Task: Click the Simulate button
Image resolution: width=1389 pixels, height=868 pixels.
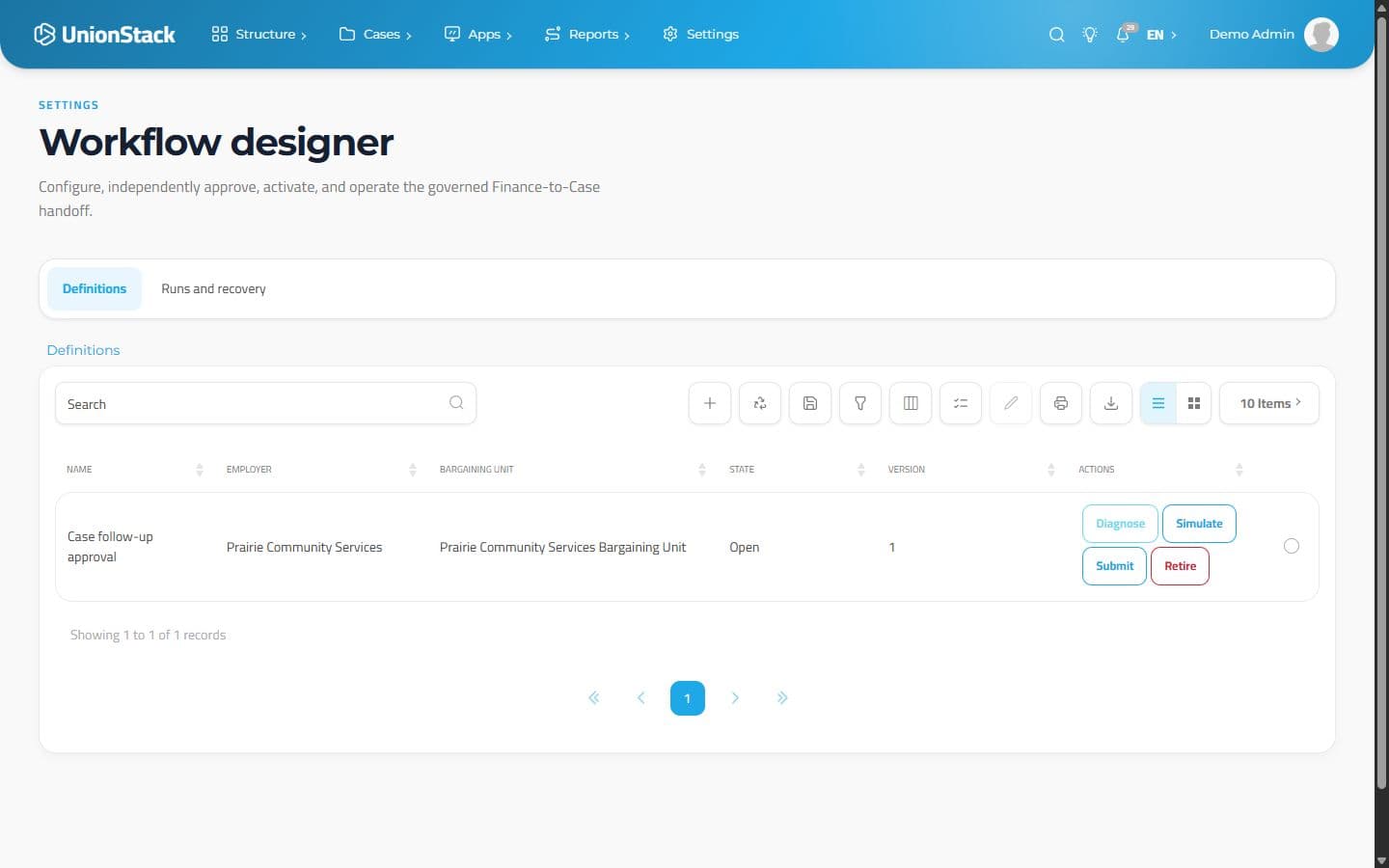Action: click(x=1199, y=524)
